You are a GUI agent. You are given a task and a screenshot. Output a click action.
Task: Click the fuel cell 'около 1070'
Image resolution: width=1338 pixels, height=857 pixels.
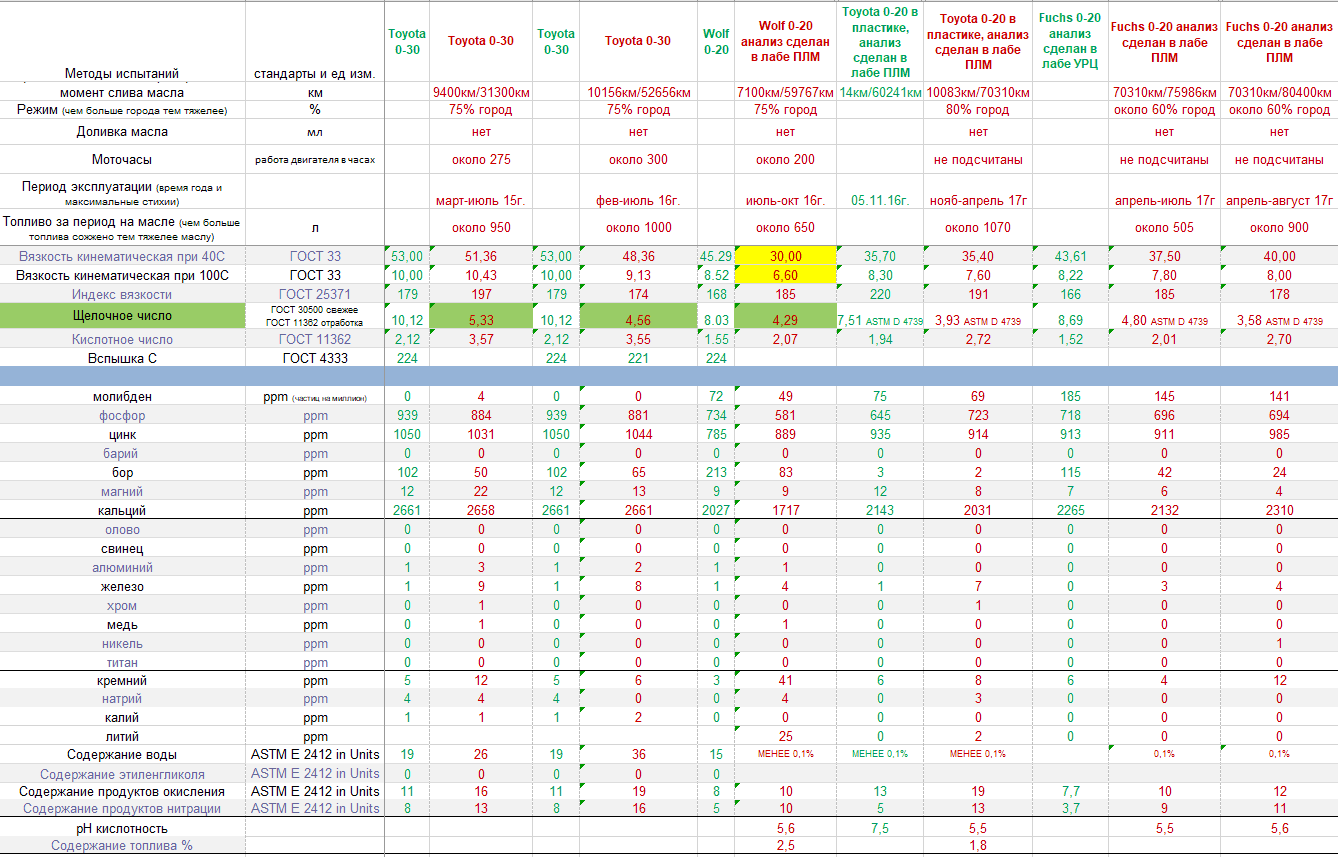tap(978, 228)
